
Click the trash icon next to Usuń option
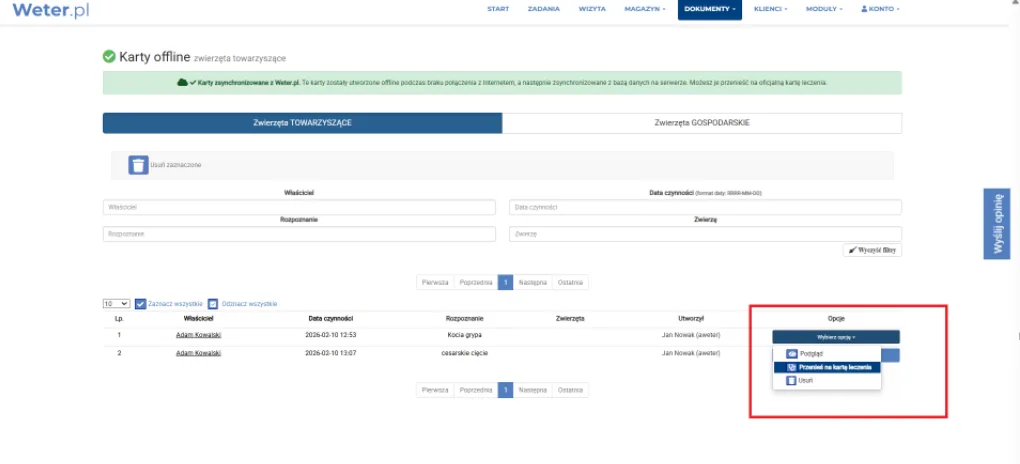792,381
